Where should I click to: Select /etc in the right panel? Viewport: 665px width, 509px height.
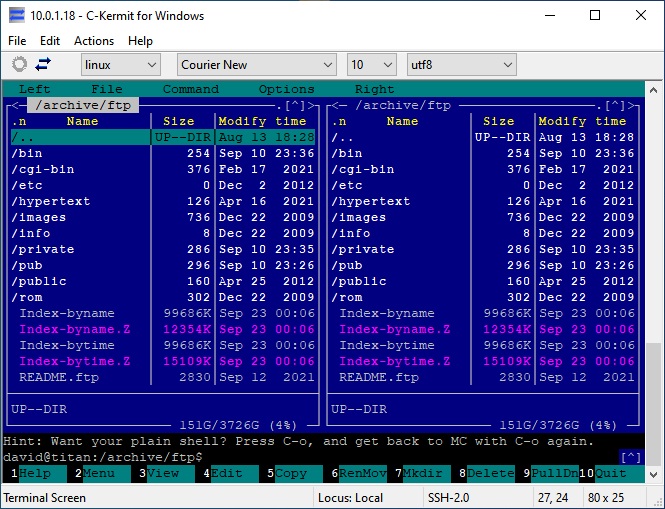point(483,185)
